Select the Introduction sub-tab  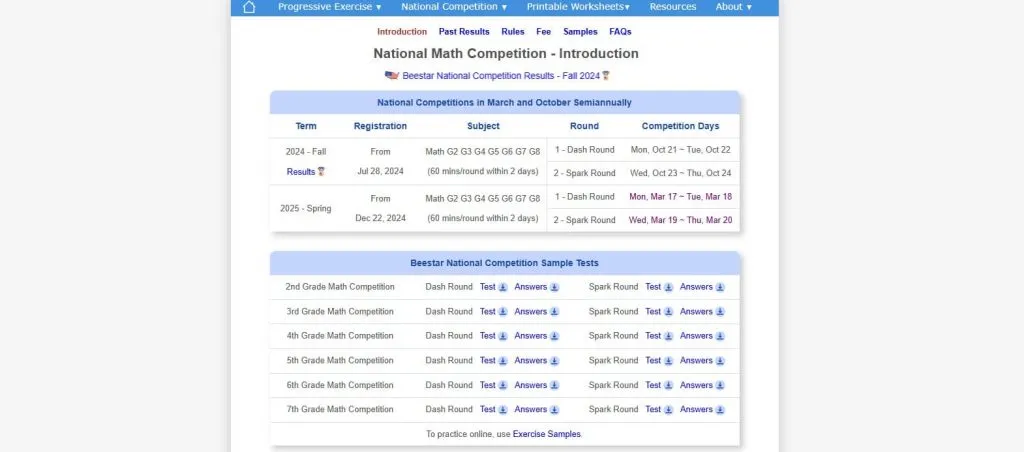coord(402,31)
